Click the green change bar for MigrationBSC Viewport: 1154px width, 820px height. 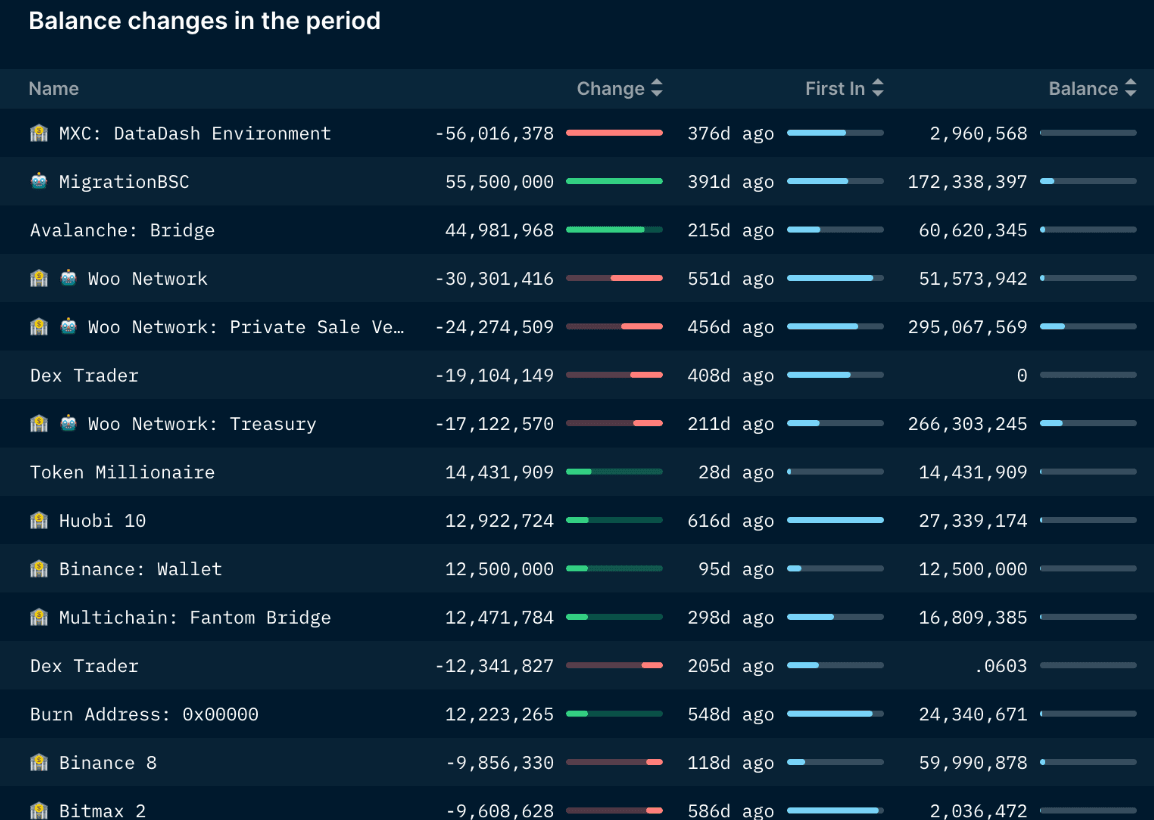(x=614, y=181)
